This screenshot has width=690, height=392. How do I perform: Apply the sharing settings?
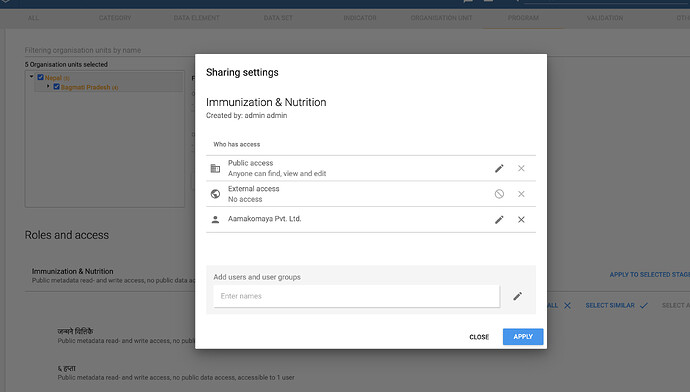click(x=523, y=337)
